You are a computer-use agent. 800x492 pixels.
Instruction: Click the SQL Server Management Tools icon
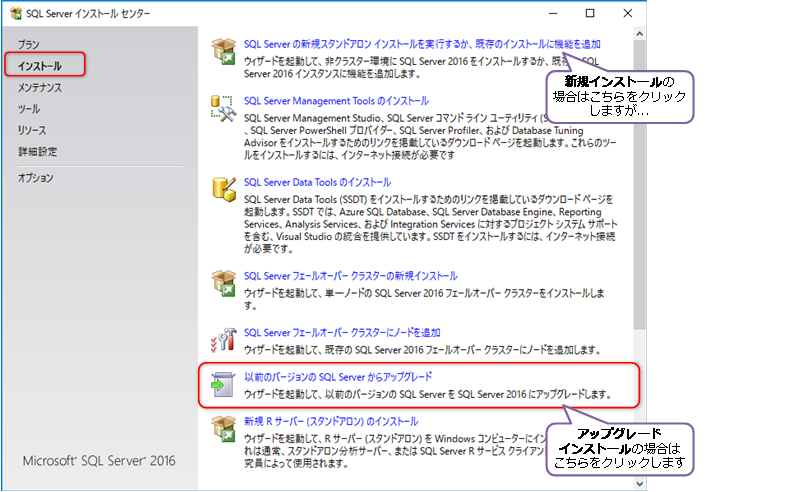[x=223, y=108]
